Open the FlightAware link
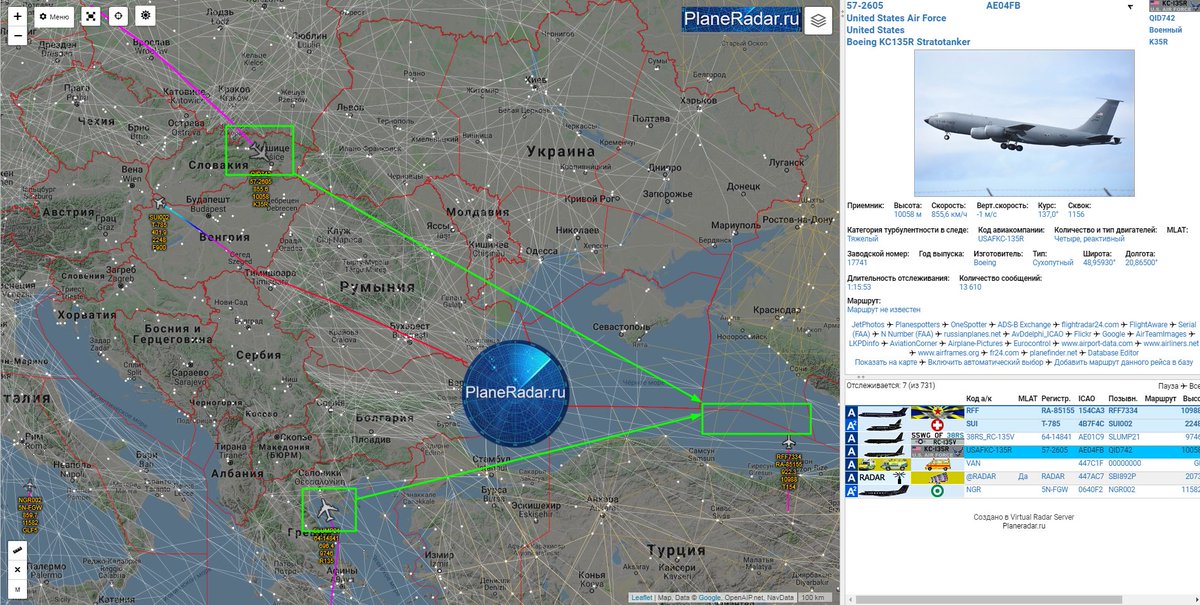The height and width of the screenshot is (605, 1200). coord(1148,325)
